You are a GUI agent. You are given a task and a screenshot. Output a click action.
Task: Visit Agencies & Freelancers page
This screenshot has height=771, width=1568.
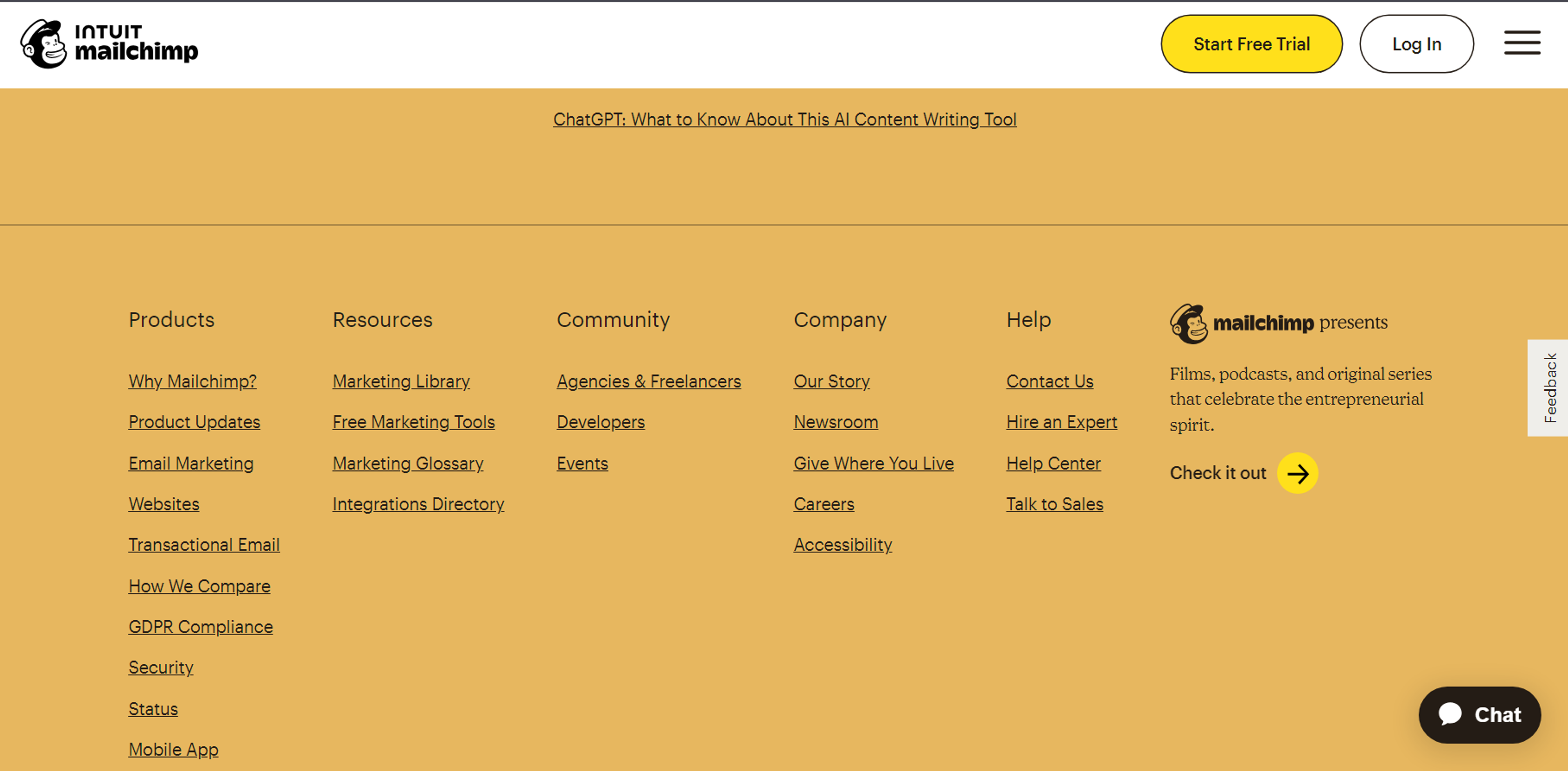click(x=648, y=381)
